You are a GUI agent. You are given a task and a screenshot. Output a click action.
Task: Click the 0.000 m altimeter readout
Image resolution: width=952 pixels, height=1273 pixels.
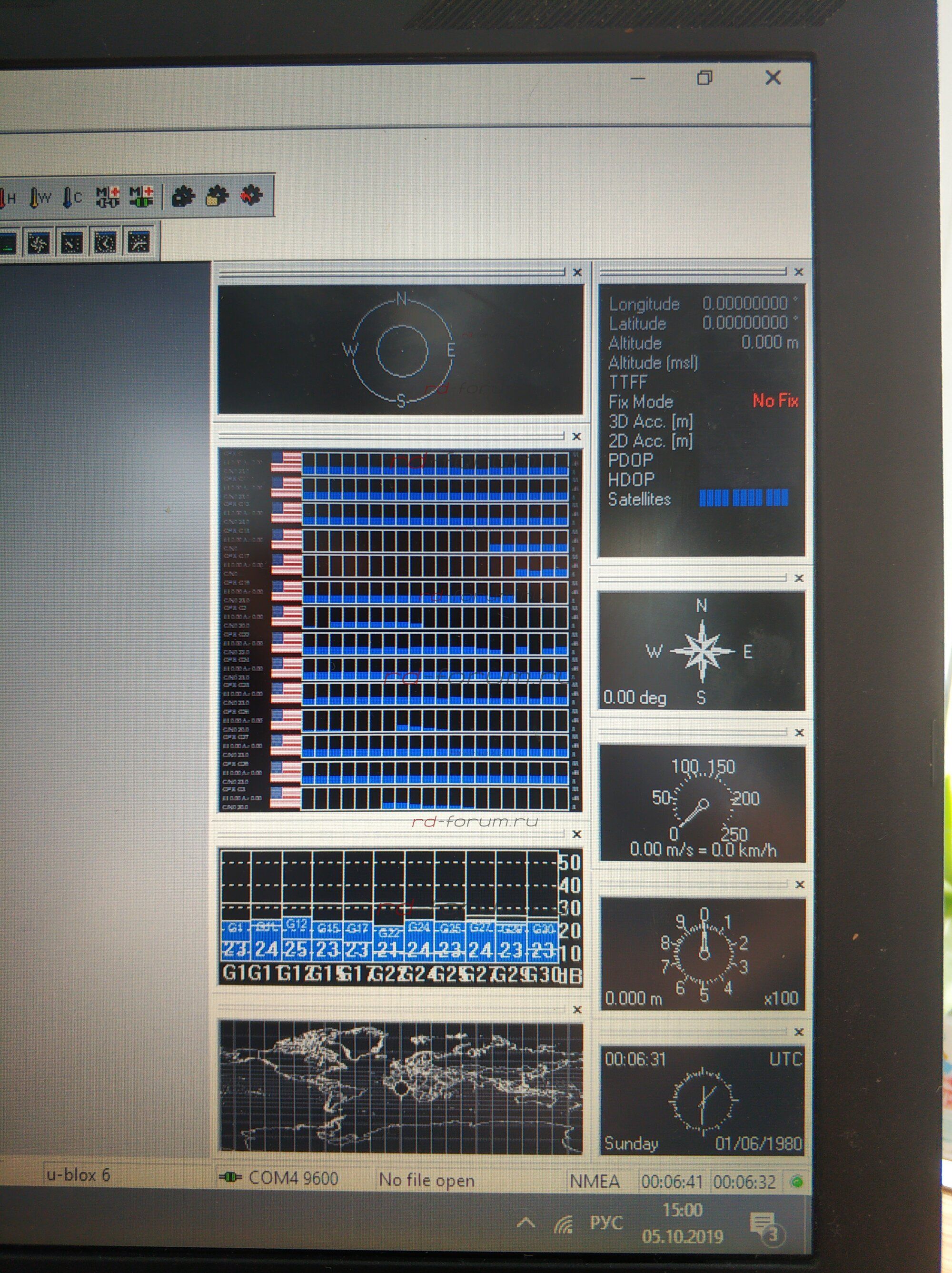633,998
